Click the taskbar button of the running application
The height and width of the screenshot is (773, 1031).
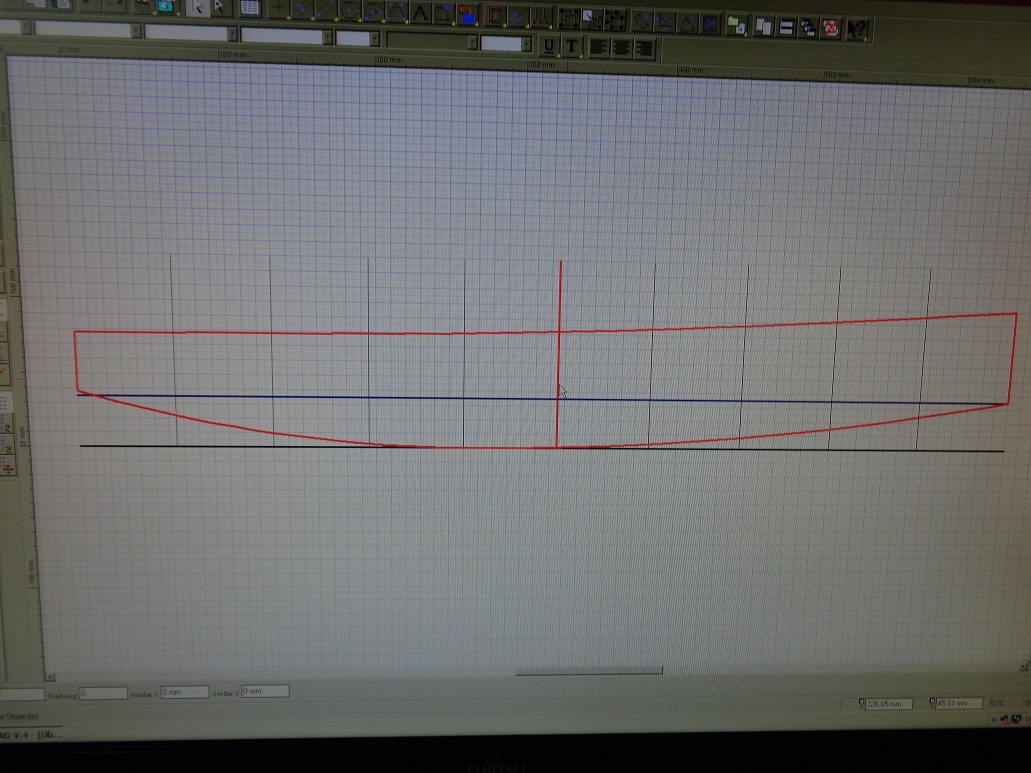pos(35,735)
